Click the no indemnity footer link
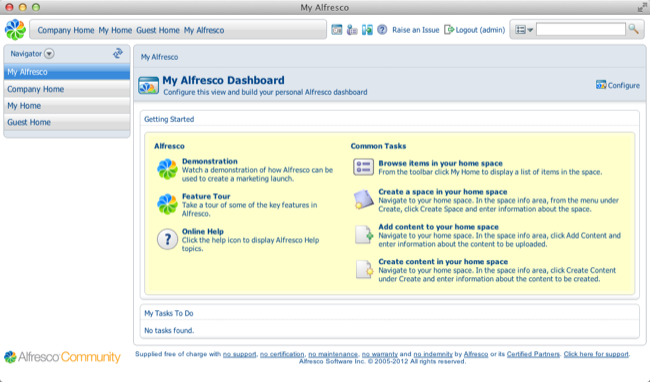Viewport: 650px width, 382px height. click(433, 354)
